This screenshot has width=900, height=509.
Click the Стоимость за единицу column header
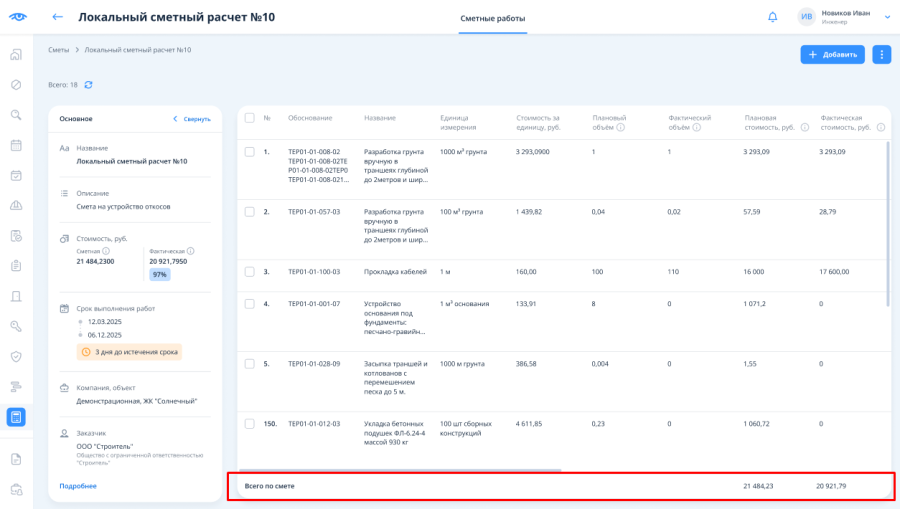click(x=538, y=122)
